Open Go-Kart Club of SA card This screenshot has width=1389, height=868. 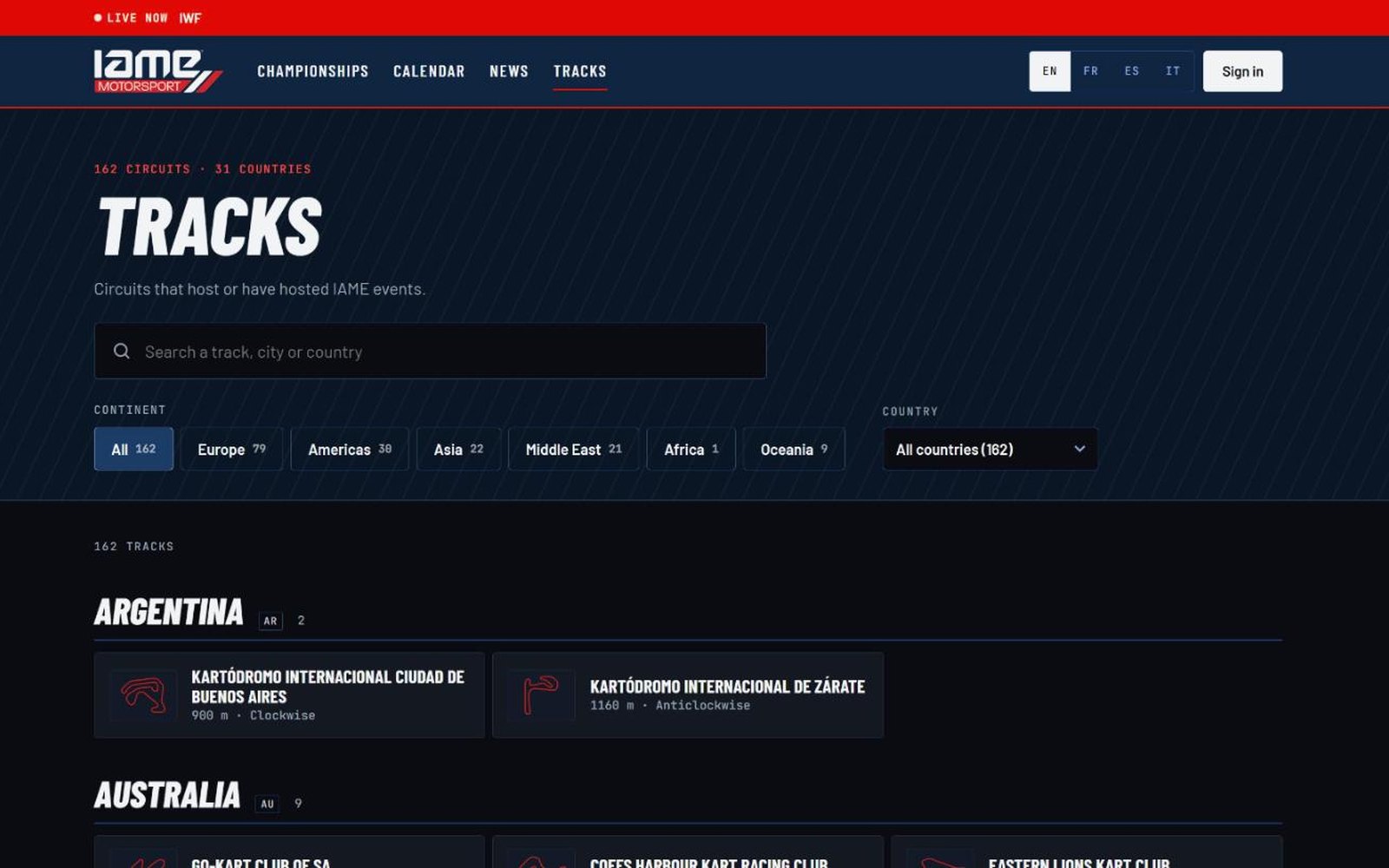pyautogui.click(x=289, y=852)
